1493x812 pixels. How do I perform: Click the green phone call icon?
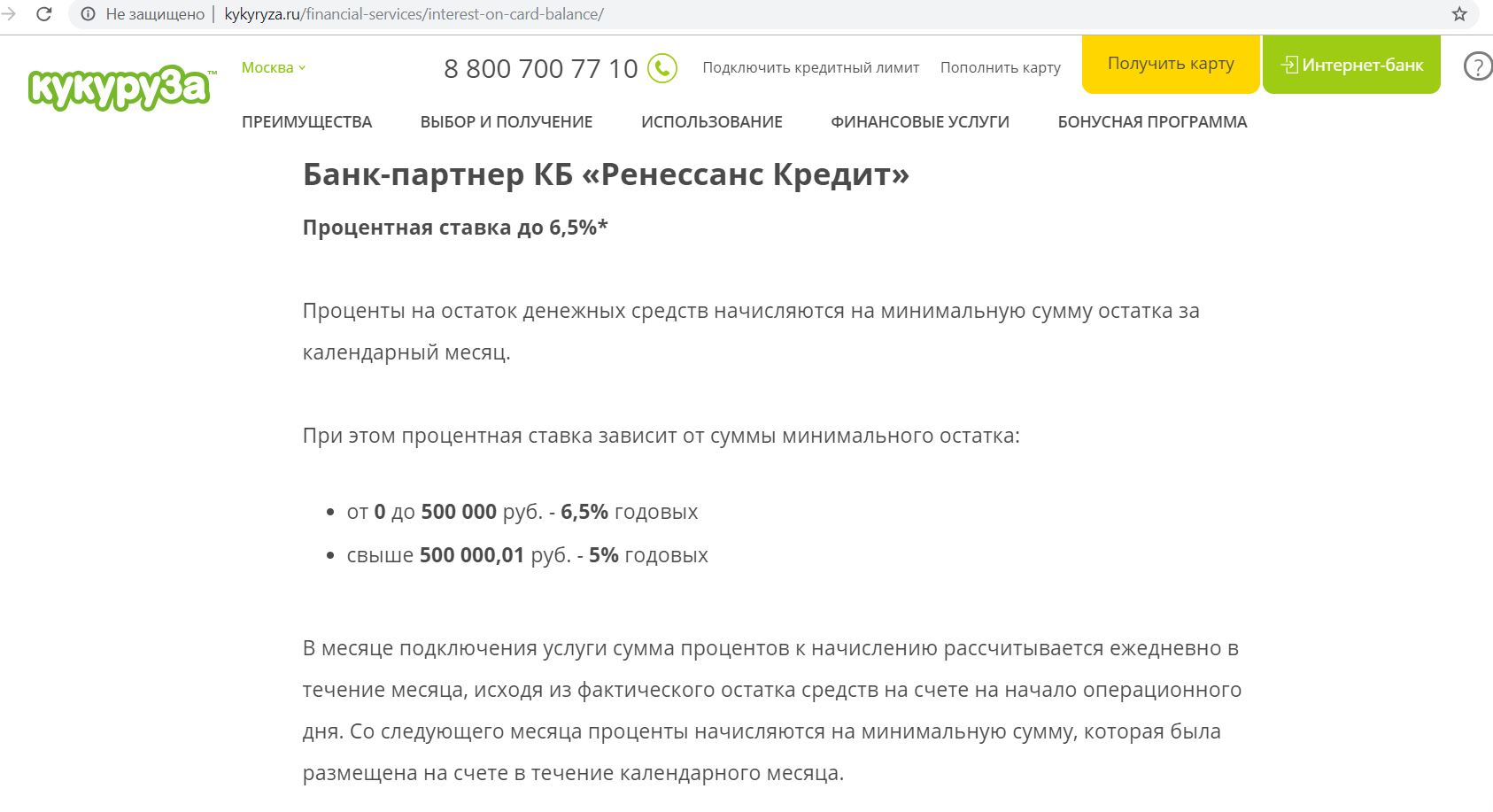tap(662, 68)
